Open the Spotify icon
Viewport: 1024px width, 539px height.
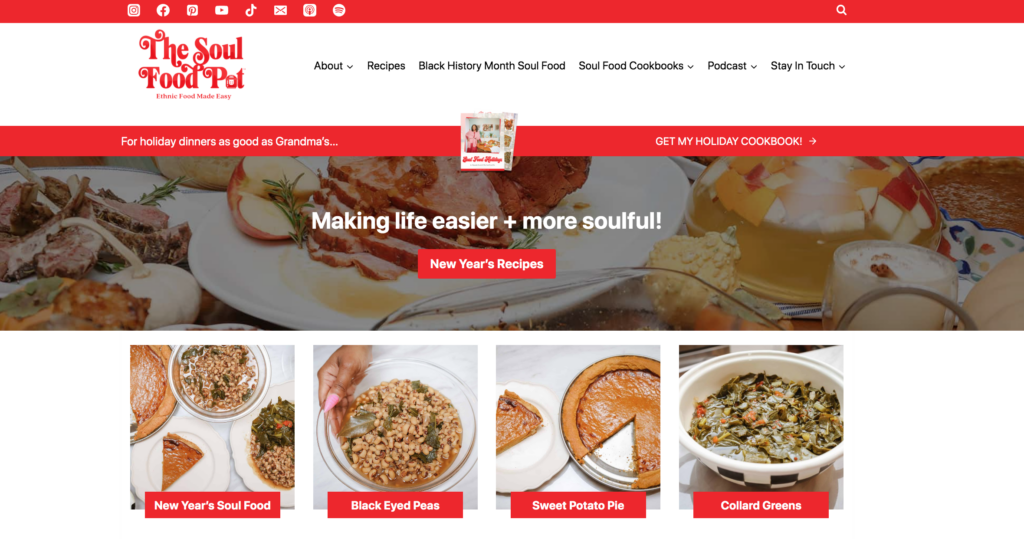[339, 10]
